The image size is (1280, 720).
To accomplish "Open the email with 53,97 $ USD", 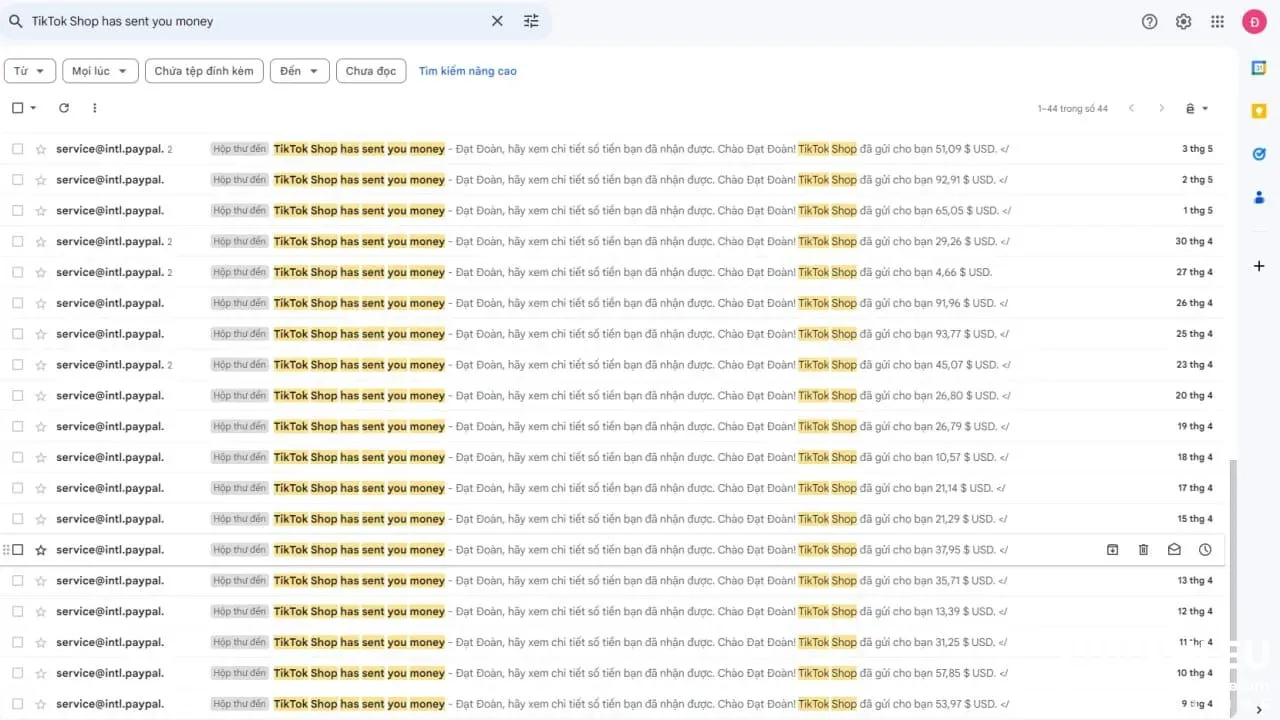I will tap(612, 704).
